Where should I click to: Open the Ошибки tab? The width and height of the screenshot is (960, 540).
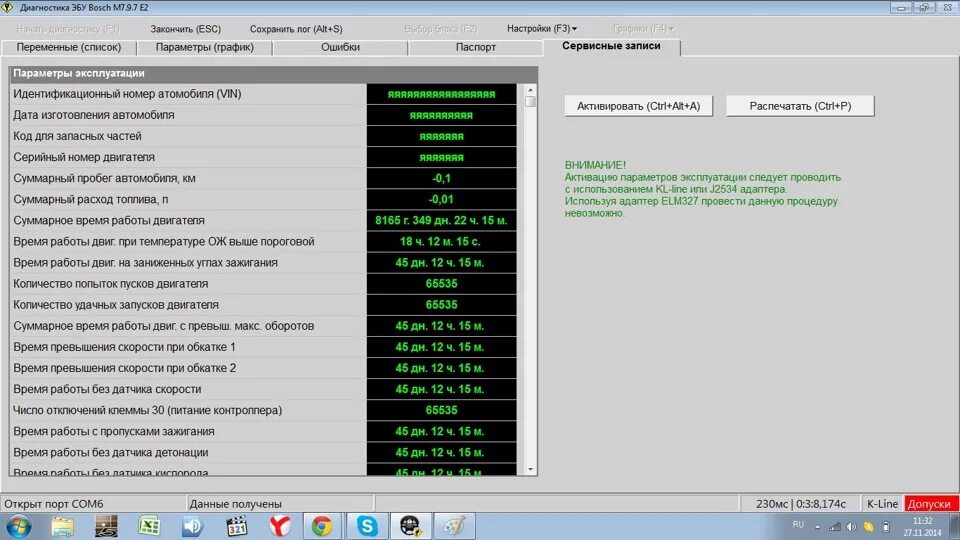click(x=340, y=47)
